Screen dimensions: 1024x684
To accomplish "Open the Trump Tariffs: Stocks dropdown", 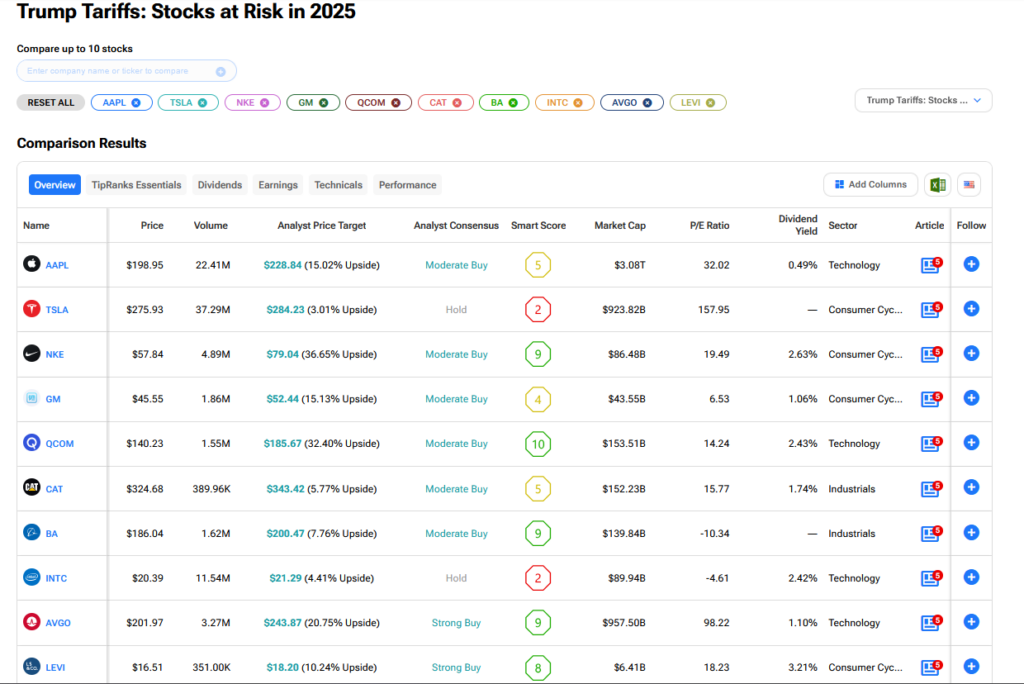I will 923,101.
